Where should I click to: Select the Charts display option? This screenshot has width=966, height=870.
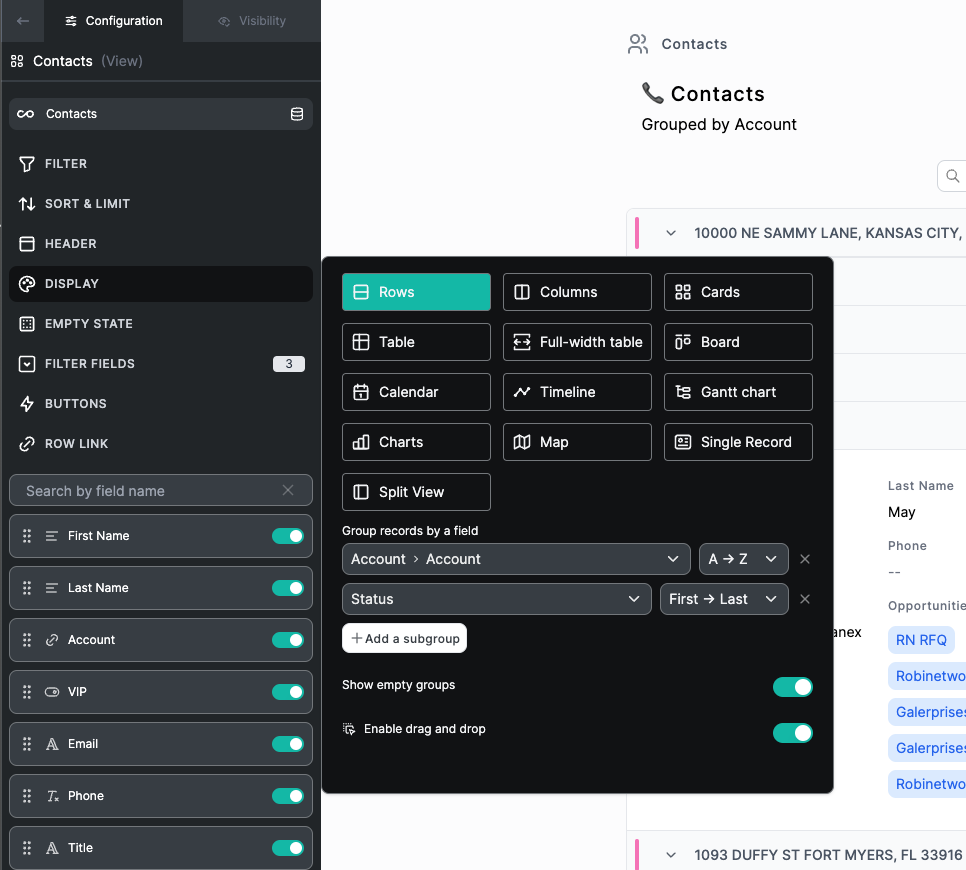[416, 441]
